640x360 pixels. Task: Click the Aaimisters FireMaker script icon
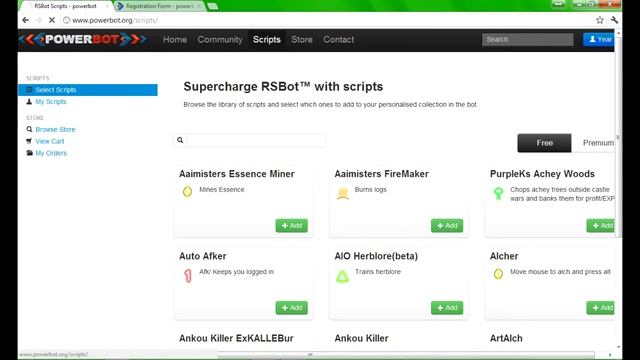[x=343, y=193]
